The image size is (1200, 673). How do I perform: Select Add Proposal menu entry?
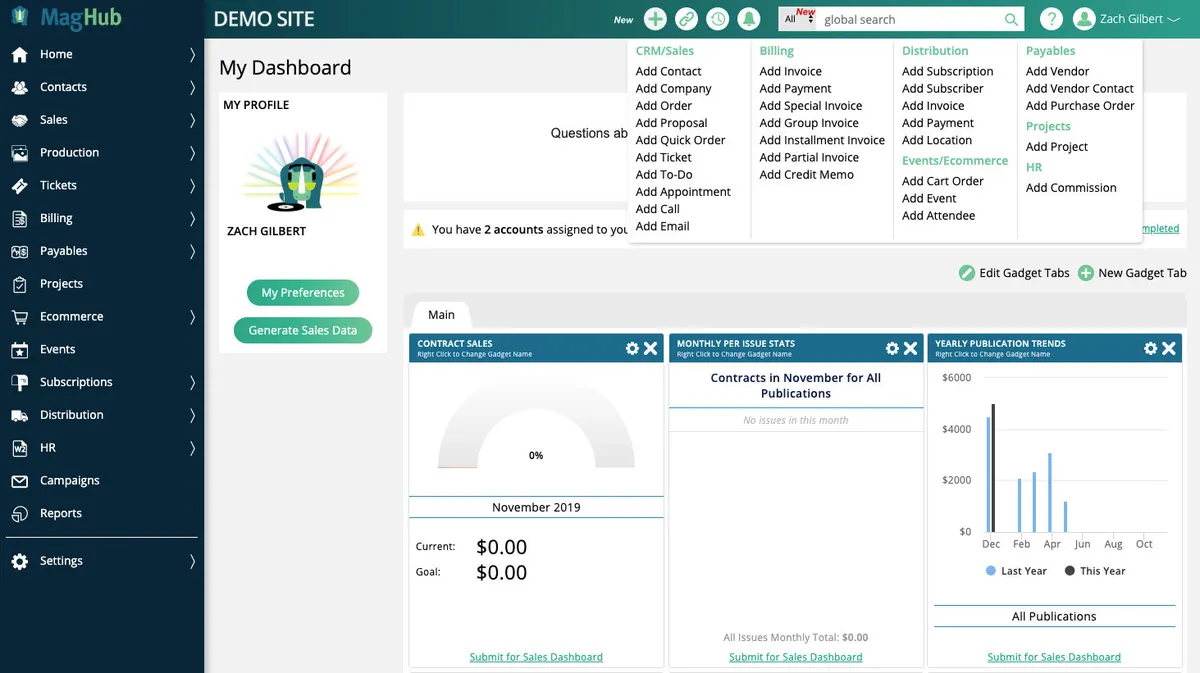[x=671, y=123]
